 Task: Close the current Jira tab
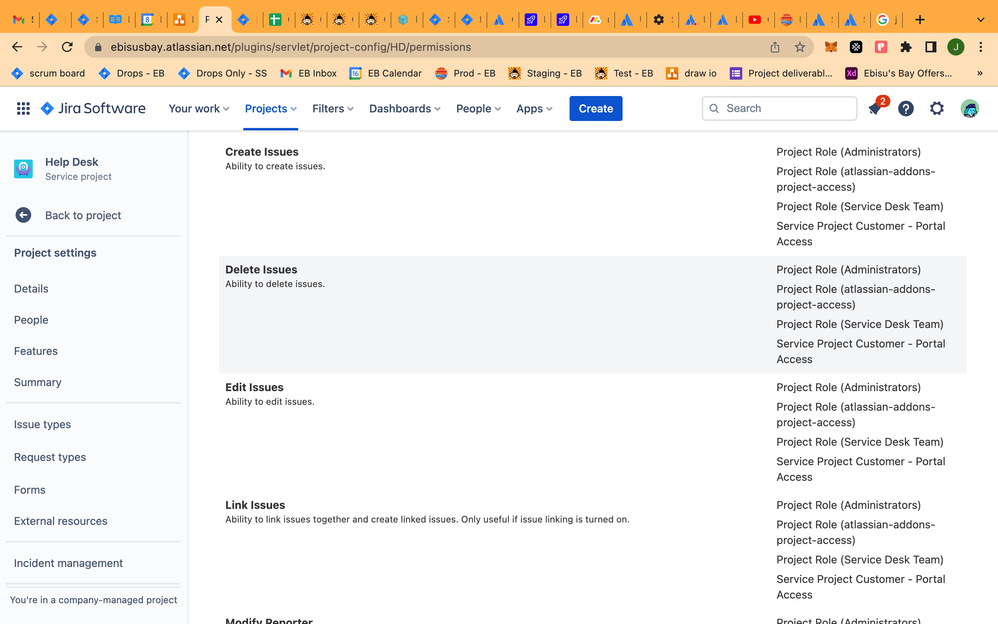tap(219, 20)
